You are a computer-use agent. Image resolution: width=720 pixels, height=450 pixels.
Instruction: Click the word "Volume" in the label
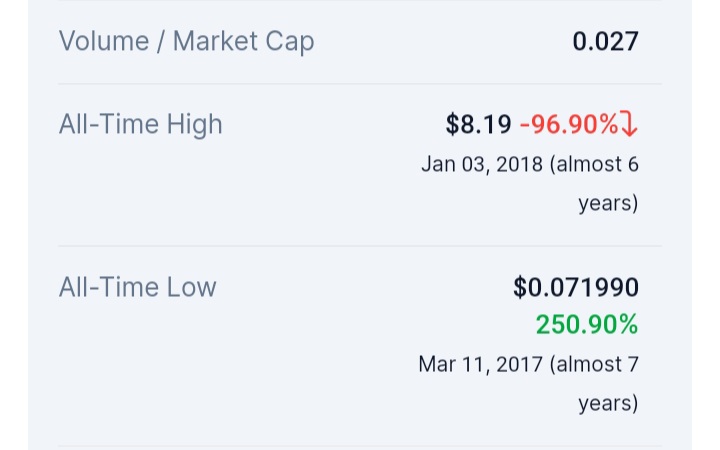[x=101, y=42]
